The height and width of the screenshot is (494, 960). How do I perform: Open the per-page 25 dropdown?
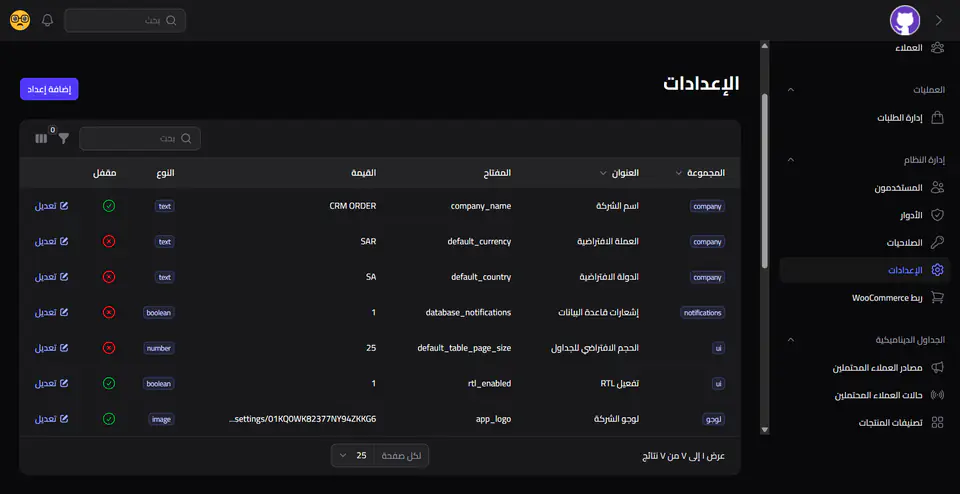353,455
